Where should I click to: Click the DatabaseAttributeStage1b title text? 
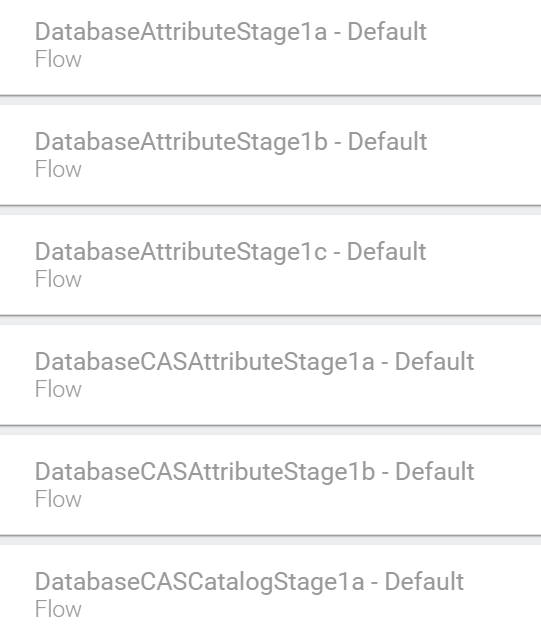tap(231, 142)
